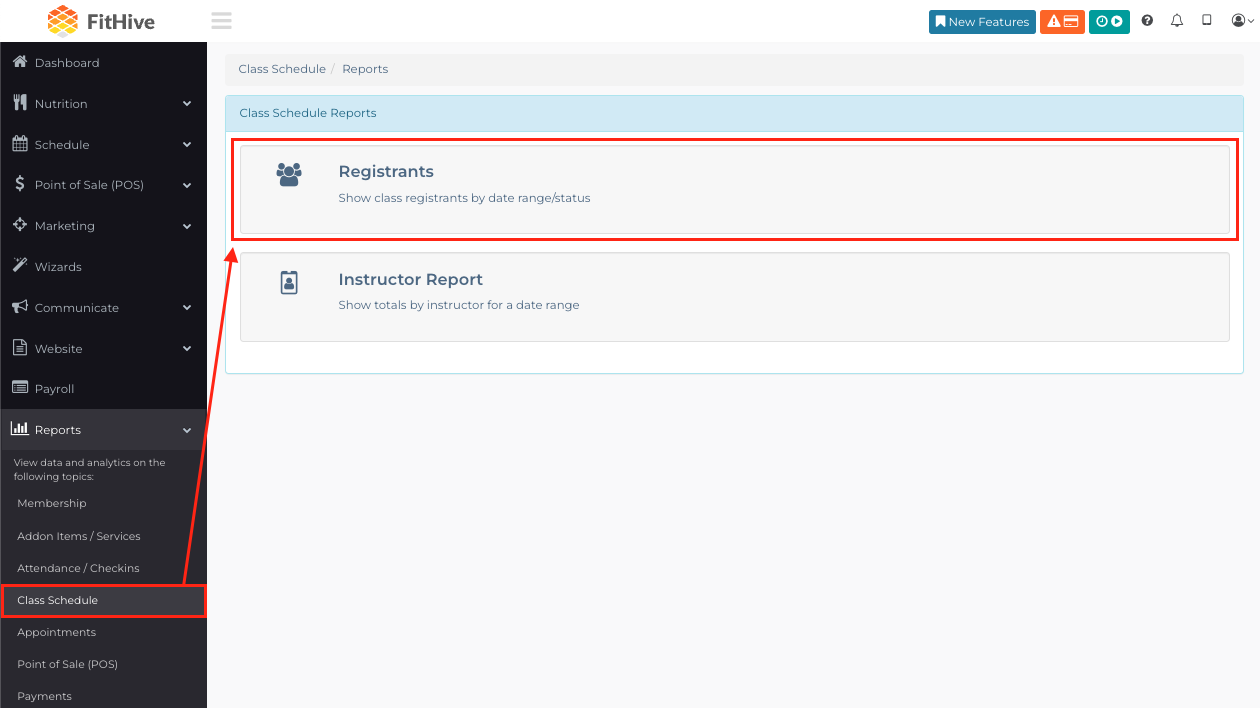Click the Schedule calendar icon
The width and height of the screenshot is (1260, 708).
[x=19, y=144]
